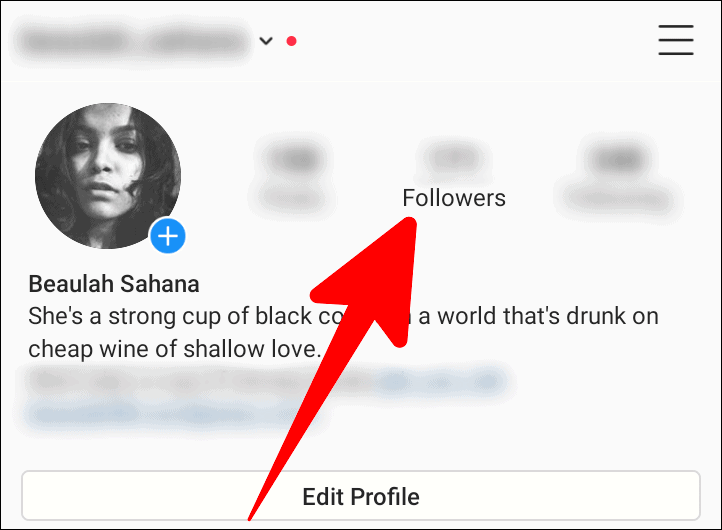Viewport: 722px width, 530px height.
Task: Tap the blue plus add-story icon
Action: coord(168,236)
